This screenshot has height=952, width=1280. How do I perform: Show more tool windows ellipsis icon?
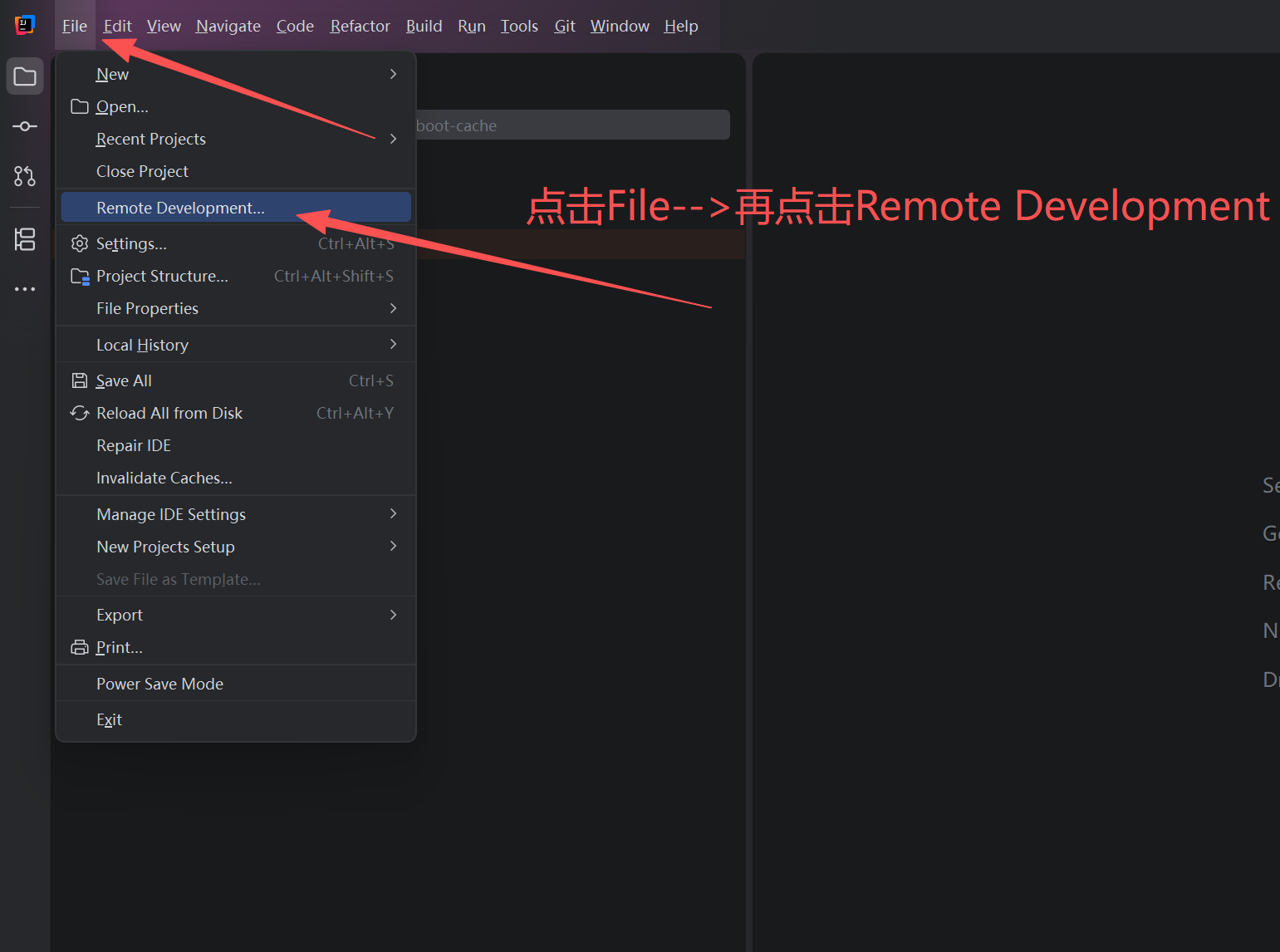tap(25, 289)
